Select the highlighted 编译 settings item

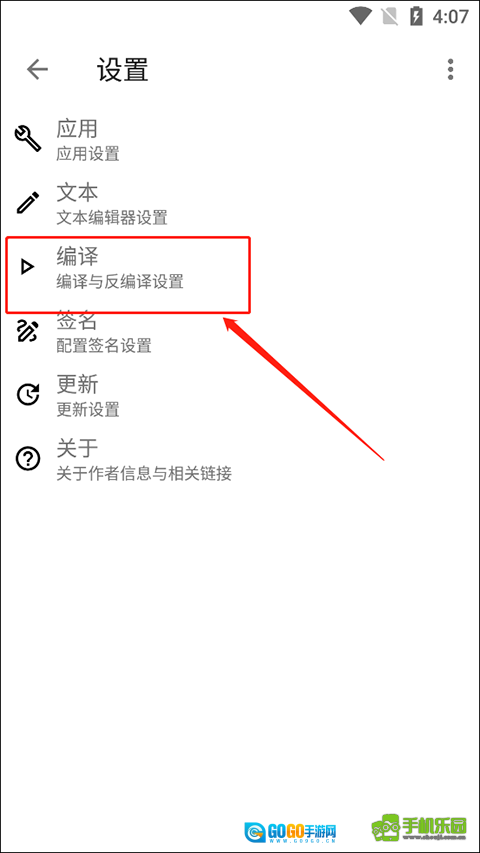click(128, 267)
